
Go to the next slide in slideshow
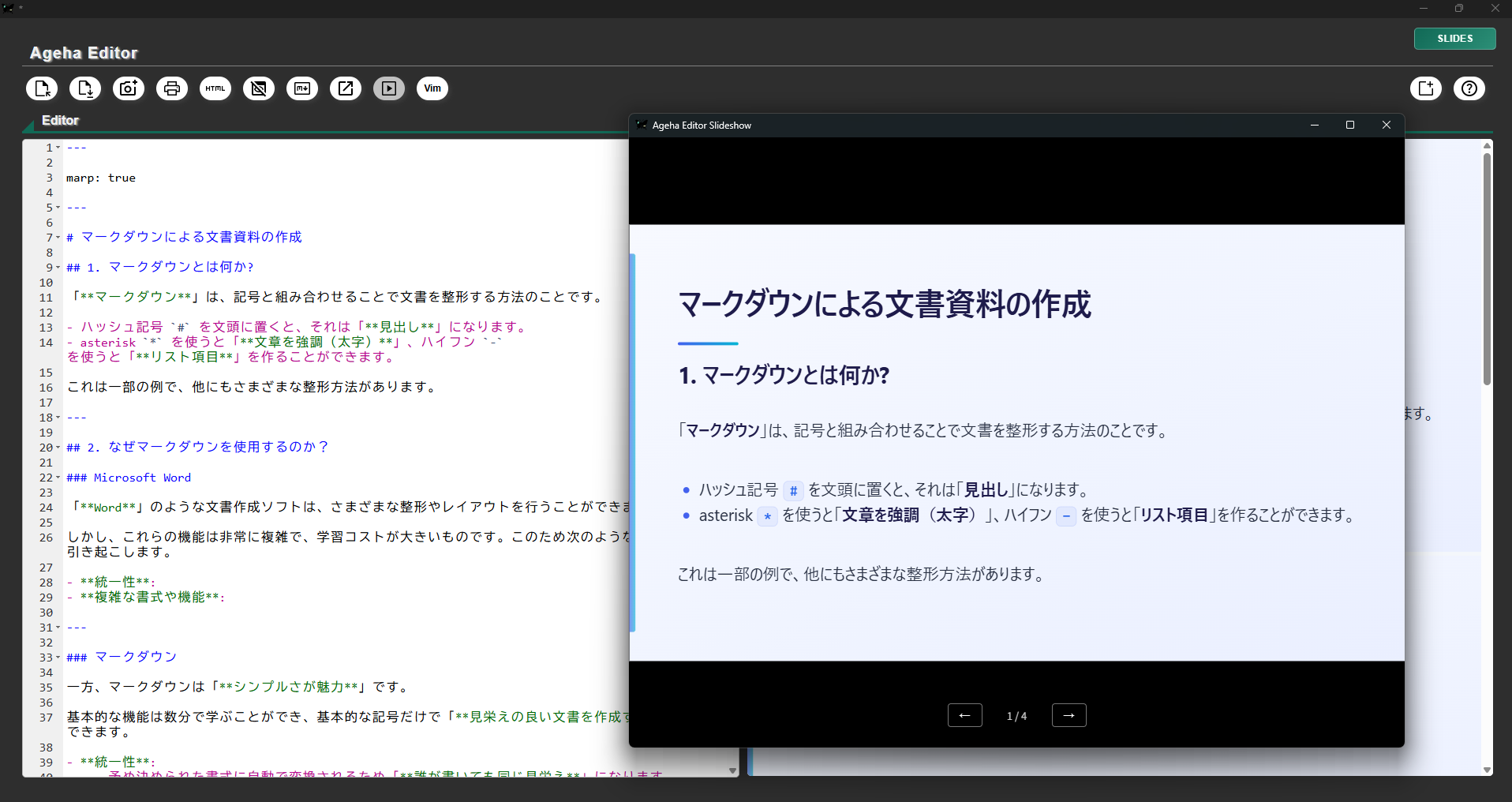tap(1069, 715)
